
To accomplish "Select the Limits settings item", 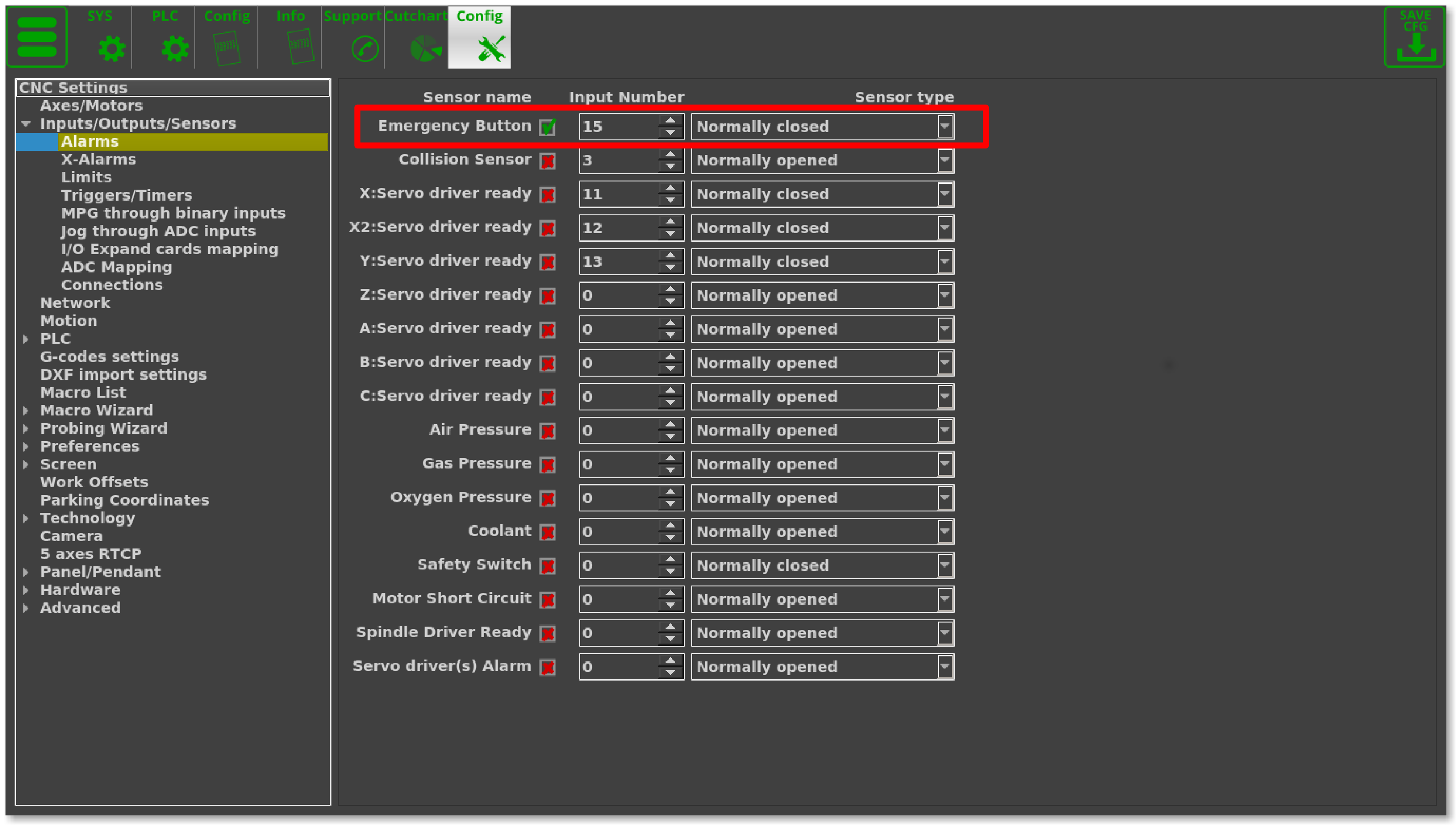I will (x=86, y=177).
